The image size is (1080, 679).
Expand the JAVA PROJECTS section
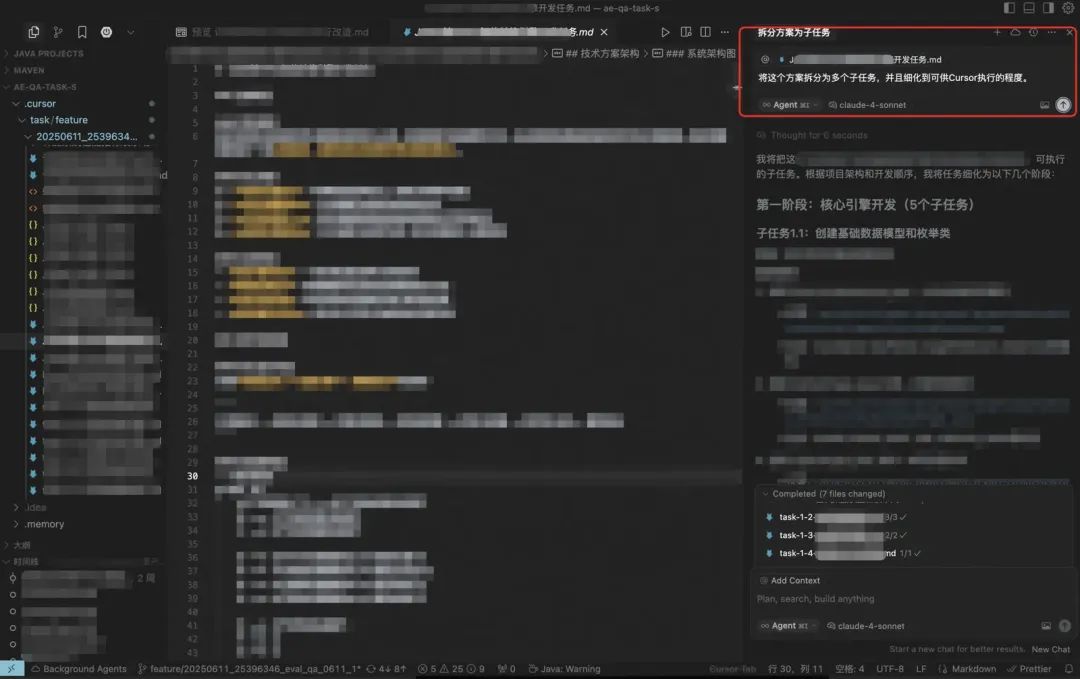coord(48,54)
